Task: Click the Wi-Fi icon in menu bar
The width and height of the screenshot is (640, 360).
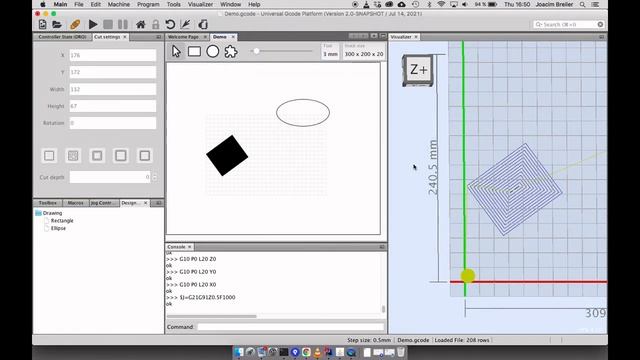Action: click(x=441, y=4)
